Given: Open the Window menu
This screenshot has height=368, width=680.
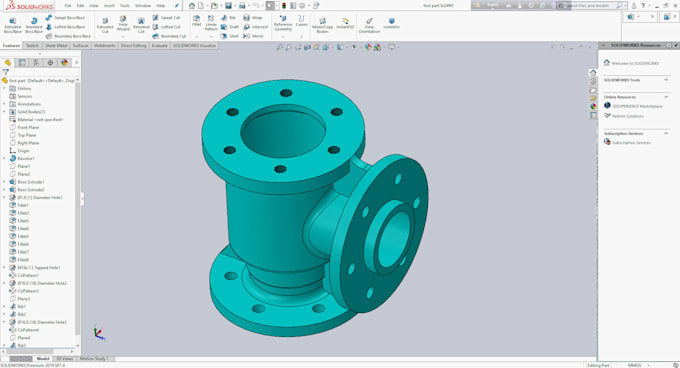Looking at the screenshot, I should point(143,6).
